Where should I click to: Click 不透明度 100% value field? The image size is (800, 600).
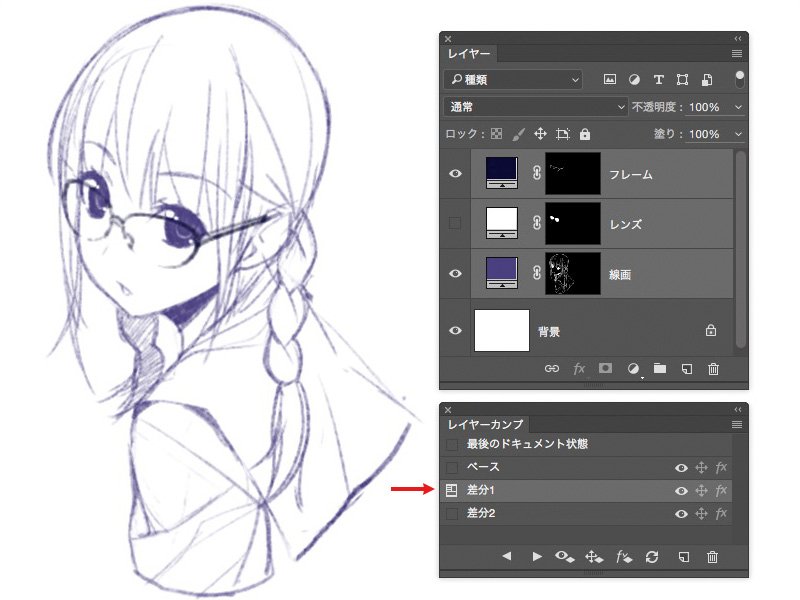pos(705,107)
